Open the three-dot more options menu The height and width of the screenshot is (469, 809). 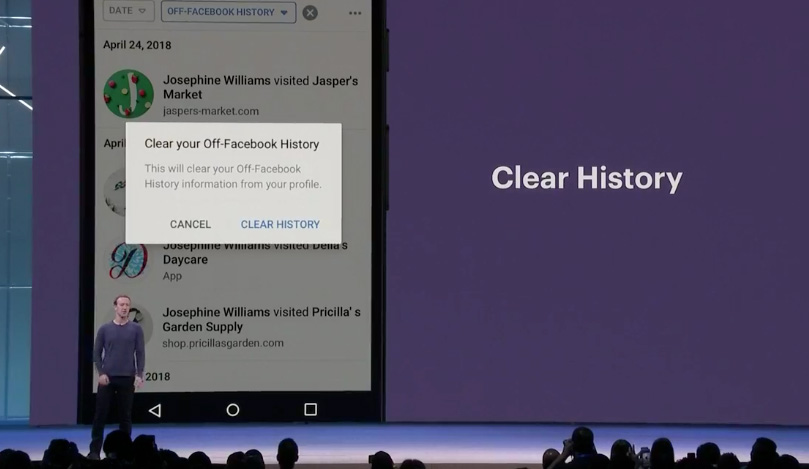tap(355, 13)
